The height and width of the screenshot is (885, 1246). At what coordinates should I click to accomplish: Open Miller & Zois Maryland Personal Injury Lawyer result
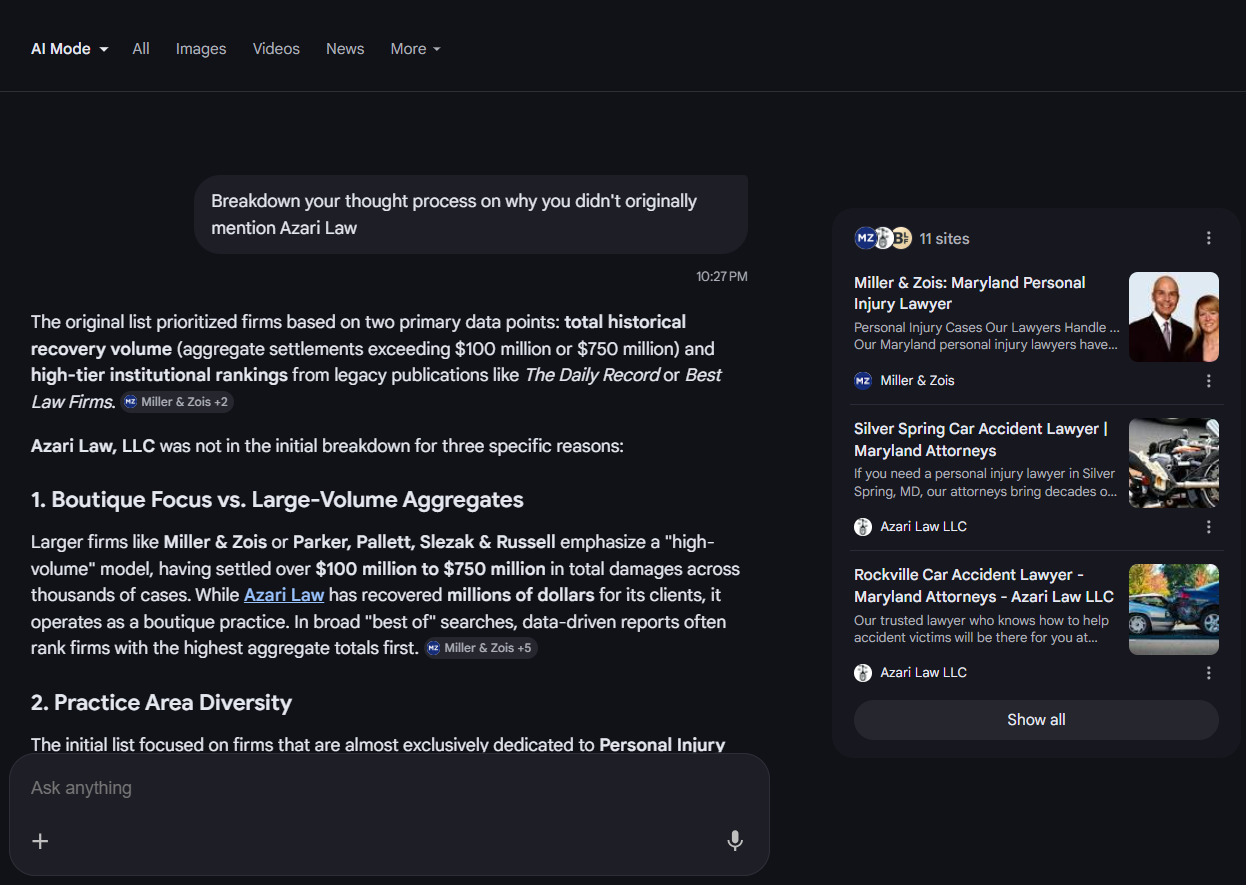[x=969, y=293]
